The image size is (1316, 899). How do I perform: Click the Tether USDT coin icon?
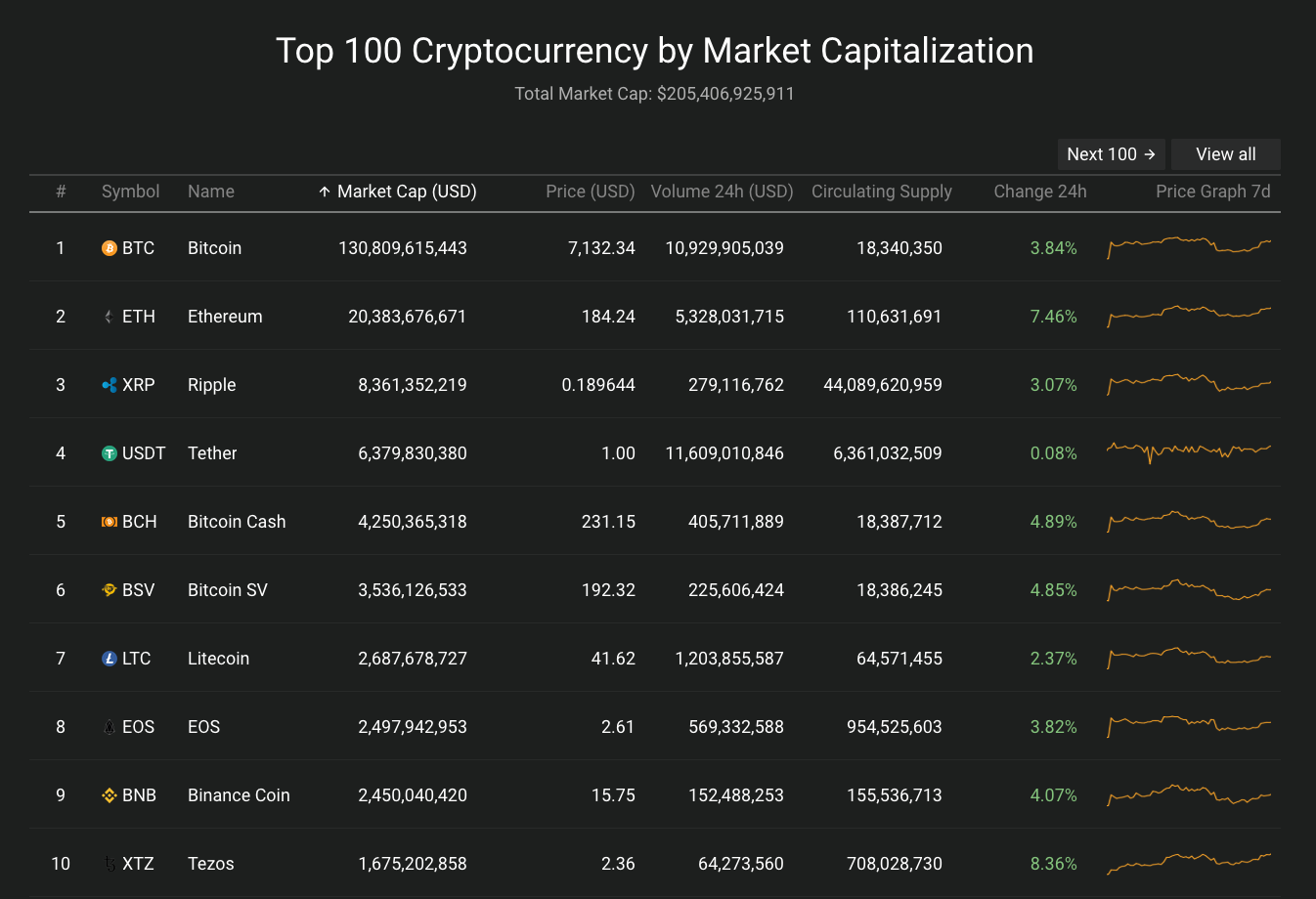click(x=110, y=453)
